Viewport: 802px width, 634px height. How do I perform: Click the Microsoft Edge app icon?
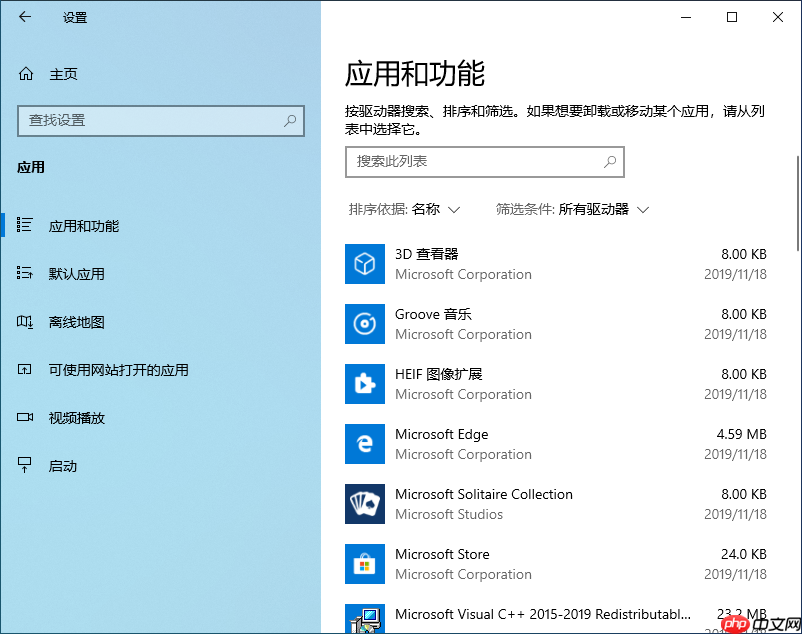(x=365, y=444)
